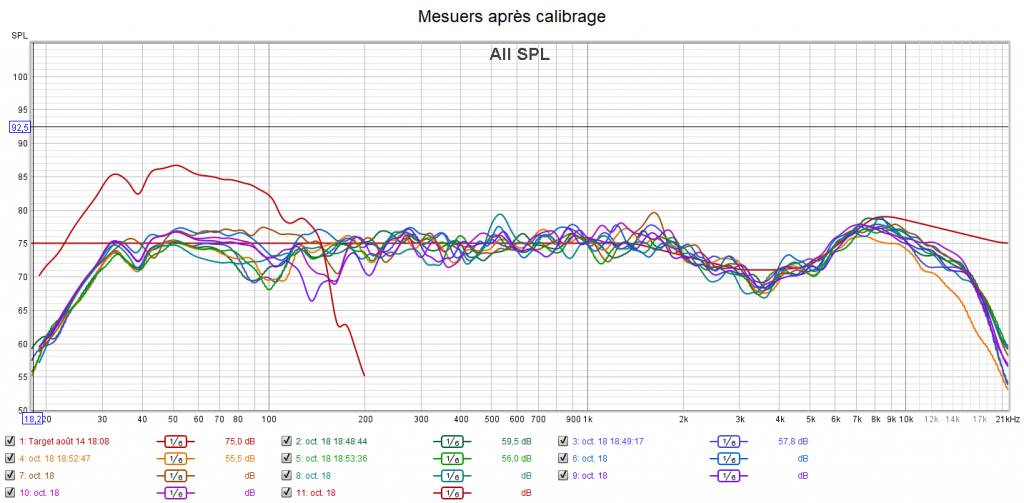This screenshot has height=503, width=1024.
Task: Uncheck the 2: oct. 18 18:48:44 measurement
Action: tap(286, 441)
